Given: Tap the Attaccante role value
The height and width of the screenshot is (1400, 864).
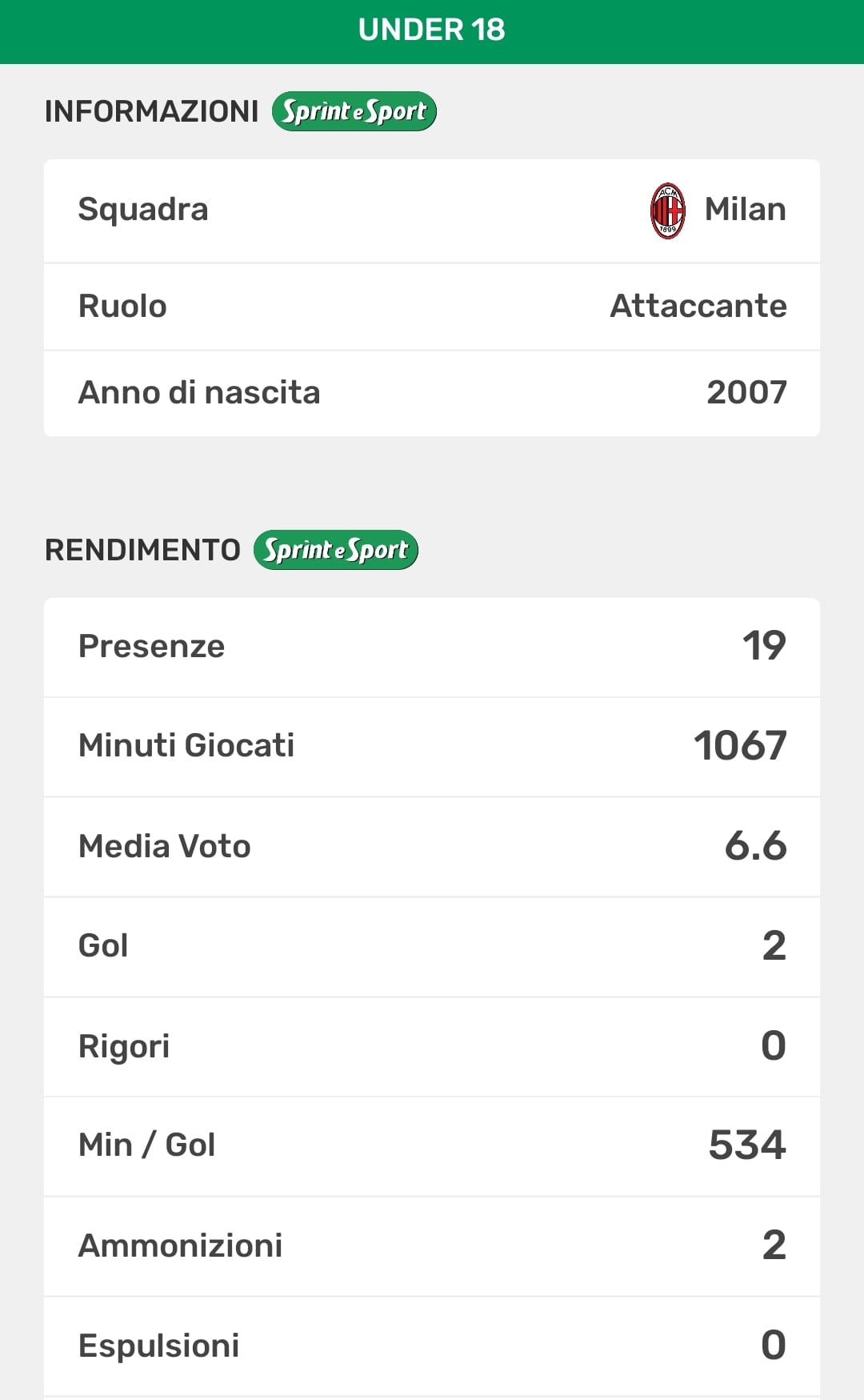Looking at the screenshot, I should (698, 307).
